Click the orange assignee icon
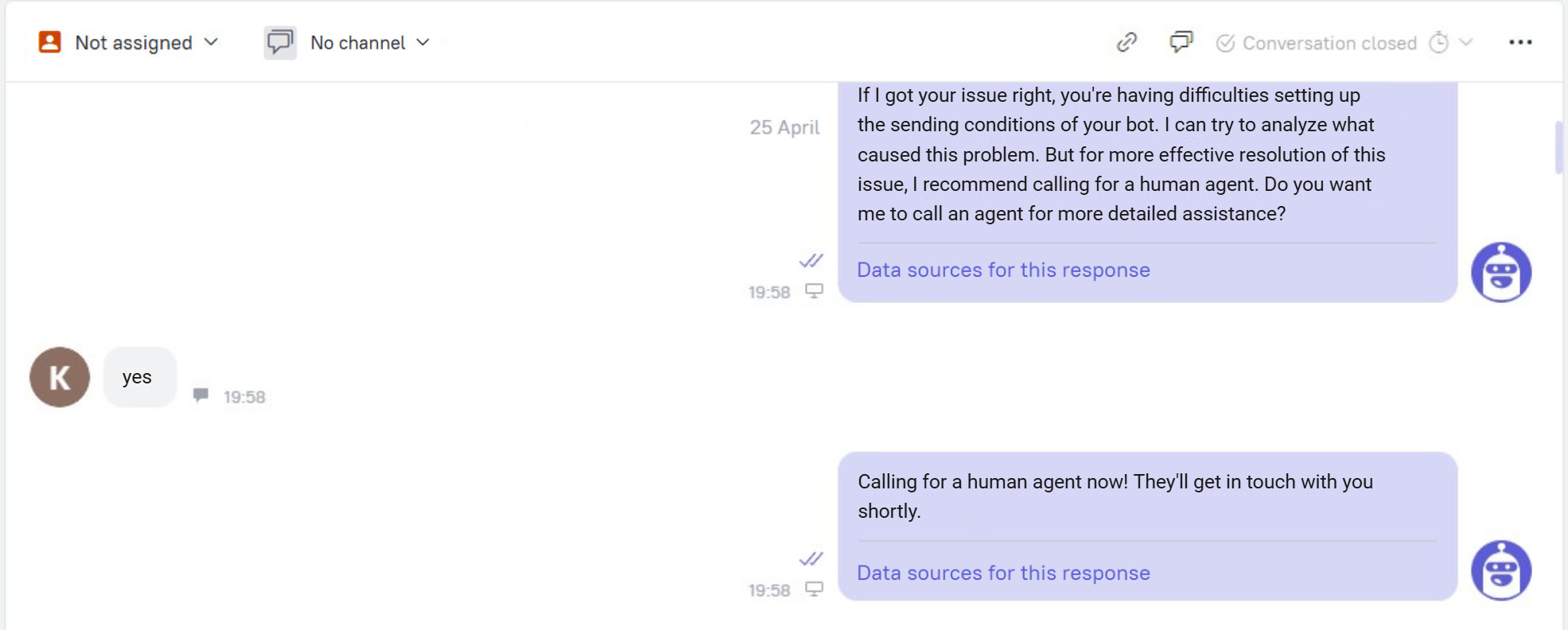The image size is (1568, 630). point(49,42)
